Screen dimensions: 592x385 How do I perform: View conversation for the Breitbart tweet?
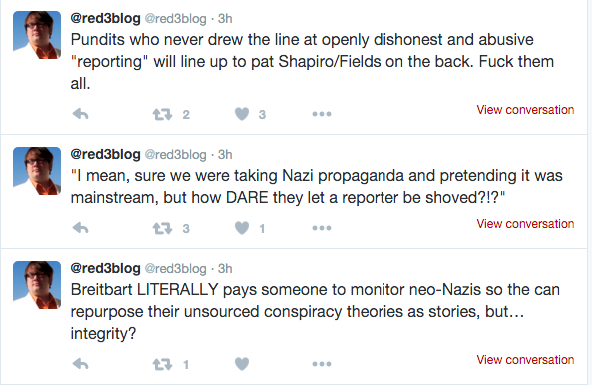tap(525, 359)
